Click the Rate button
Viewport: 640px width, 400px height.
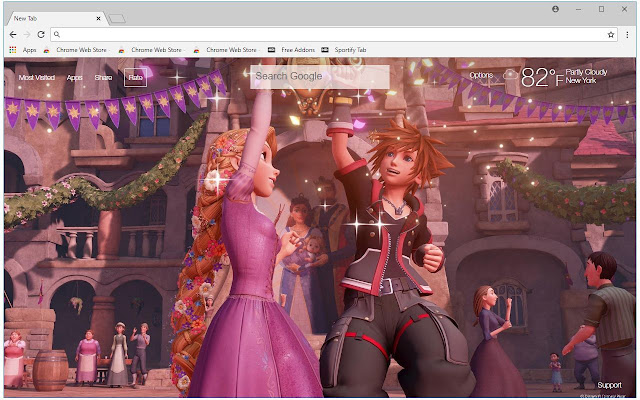point(136,78)
